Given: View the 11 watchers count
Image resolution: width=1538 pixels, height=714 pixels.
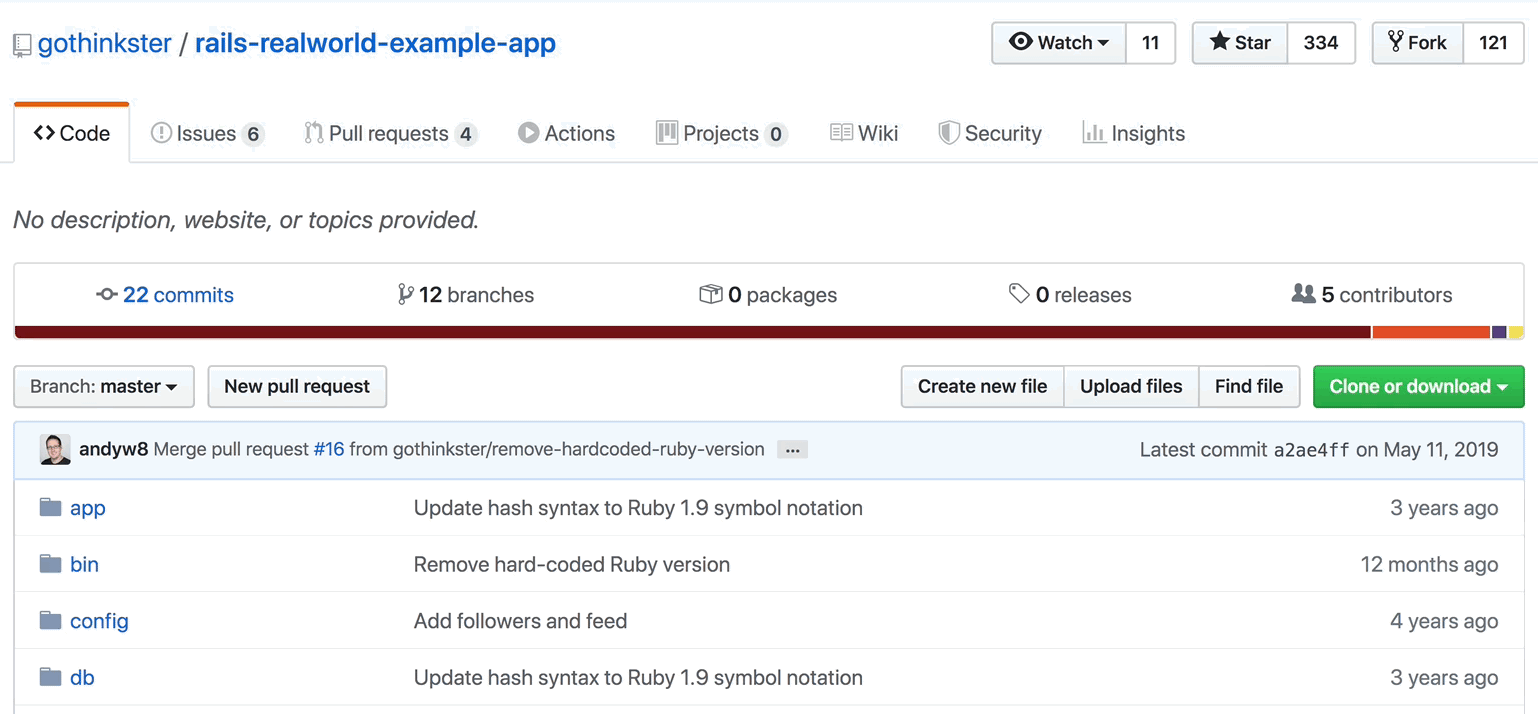Looking at the screenshot, I should pos(1150,43).
